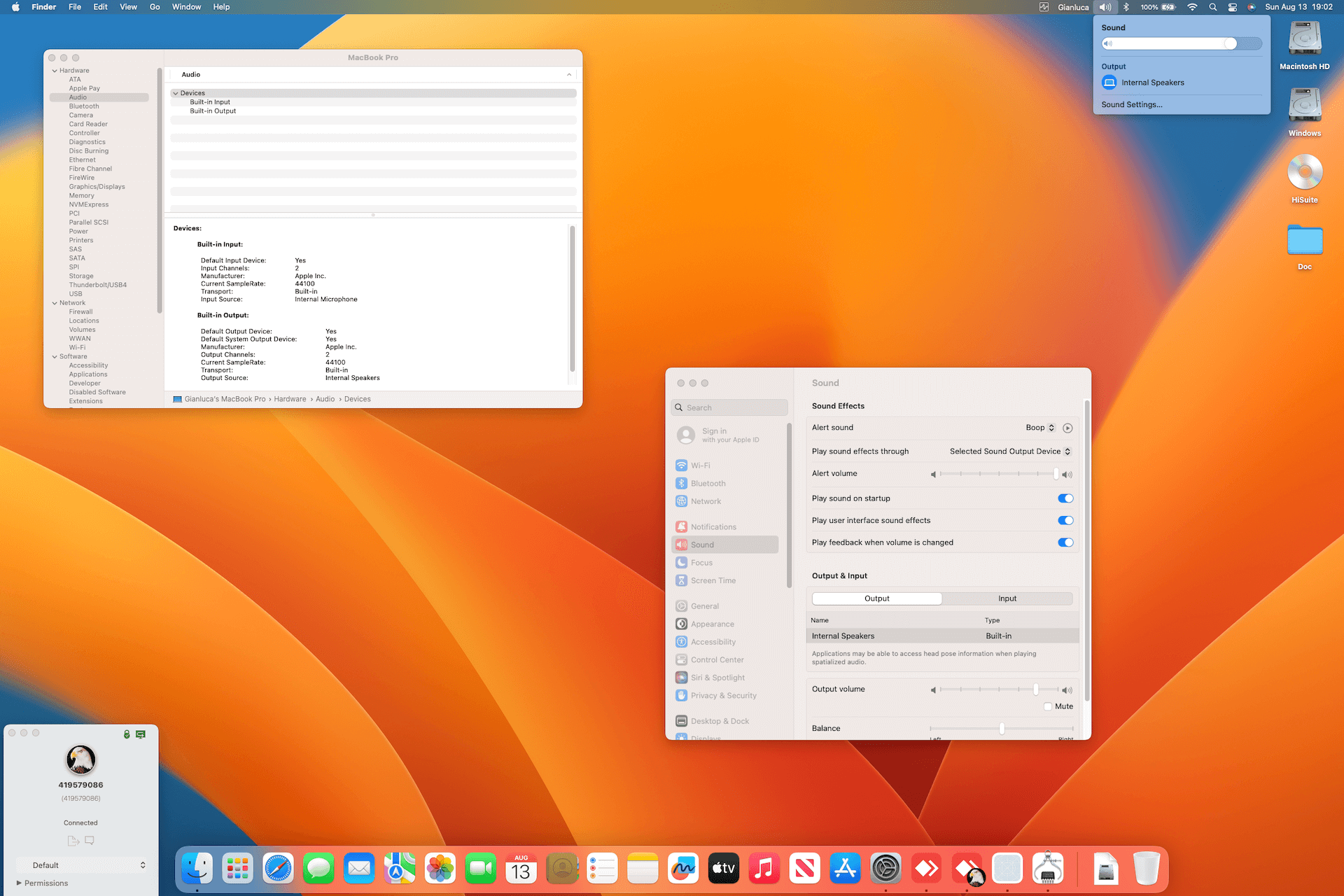Check the Mute checkbox
The width and height of the screenshot is (1344, 896).
1048,706
